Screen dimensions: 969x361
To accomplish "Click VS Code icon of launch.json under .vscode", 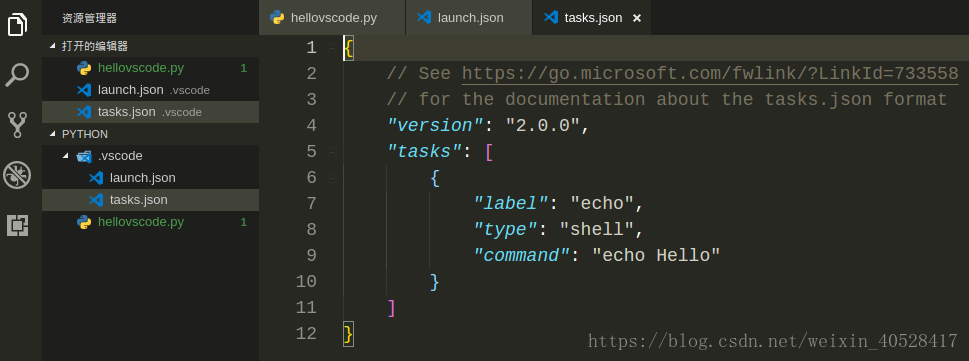I will pos(96,178).
